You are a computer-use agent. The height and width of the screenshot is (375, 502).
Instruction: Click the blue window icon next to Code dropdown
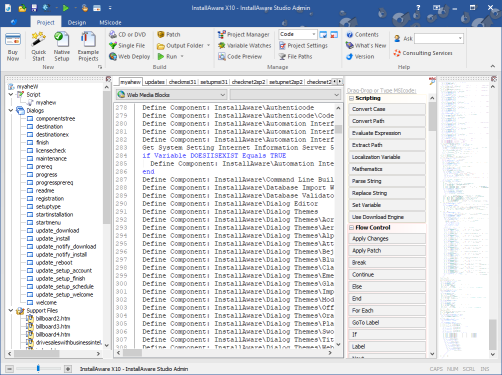[323, 34]
